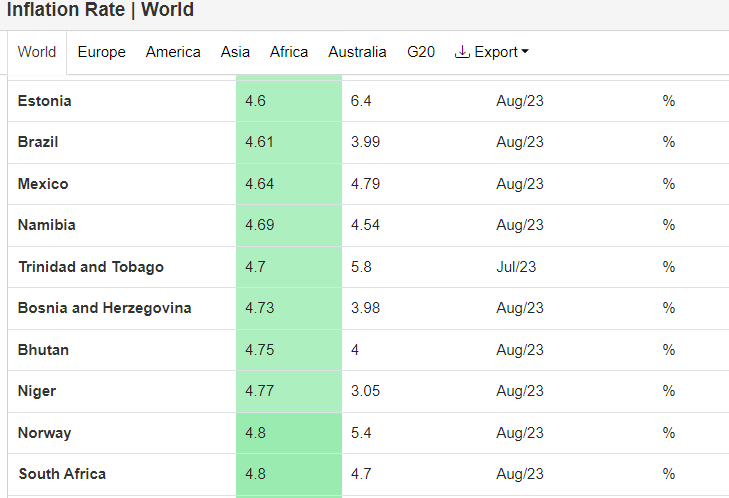Click Bosnia and Herzegovina link
This screenshot has height=498, width=729.
pyautogui.click(x=105, y=308)
